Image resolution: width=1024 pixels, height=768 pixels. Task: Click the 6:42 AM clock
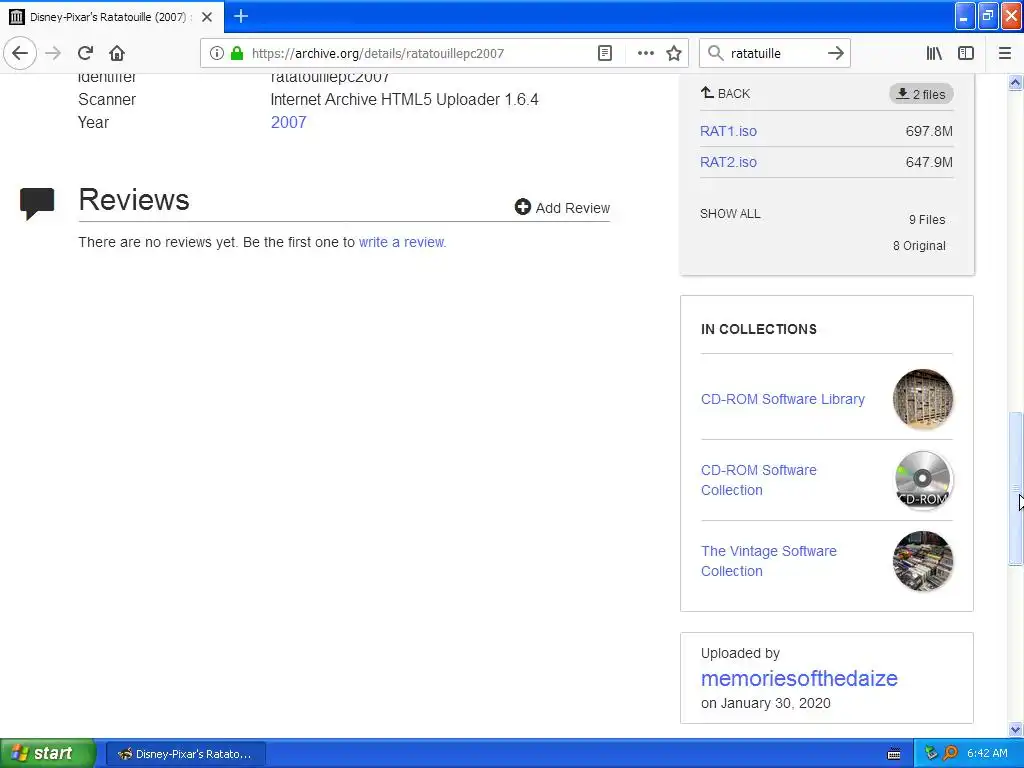pyautogui.click(x=987, y=753)
